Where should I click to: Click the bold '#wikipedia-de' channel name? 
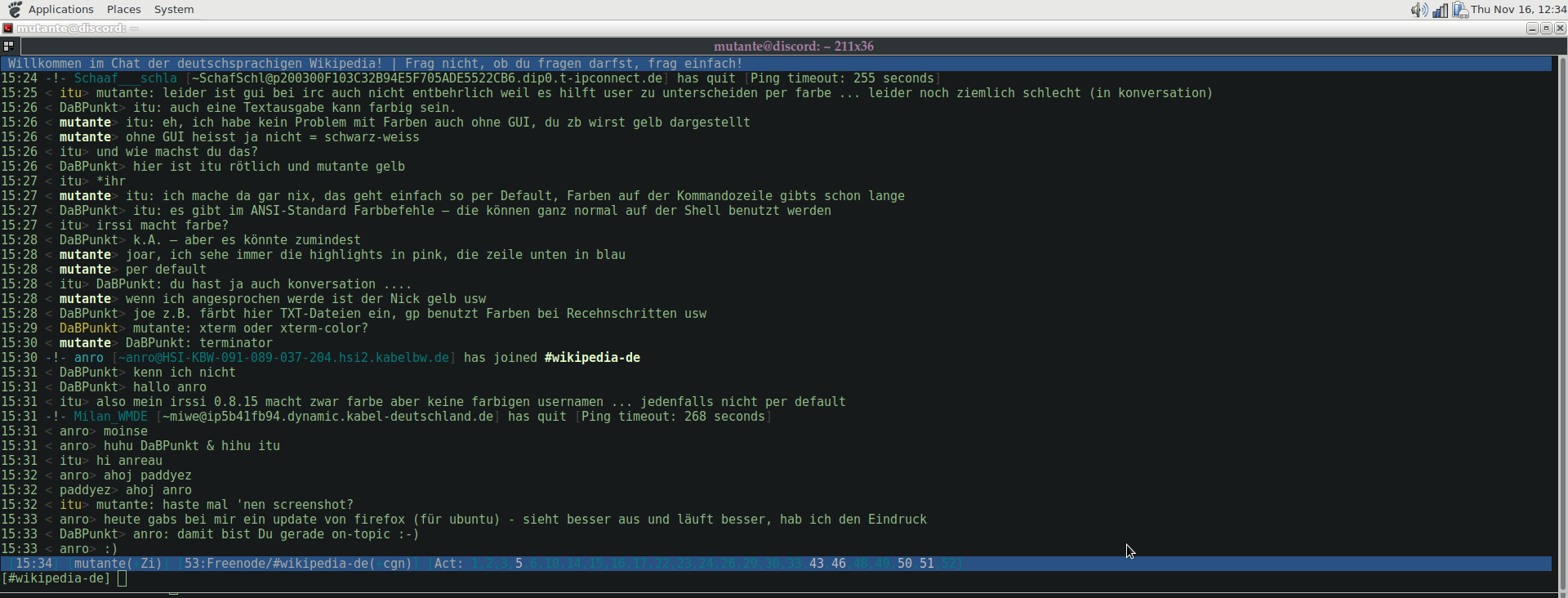[x=592, y=358]
